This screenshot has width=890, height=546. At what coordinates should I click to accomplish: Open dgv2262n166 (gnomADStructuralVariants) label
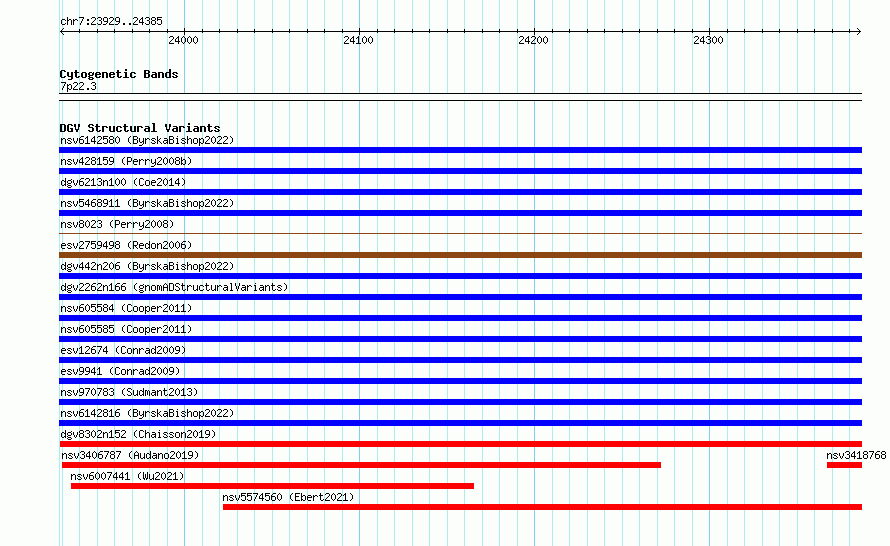pos(174,287)
